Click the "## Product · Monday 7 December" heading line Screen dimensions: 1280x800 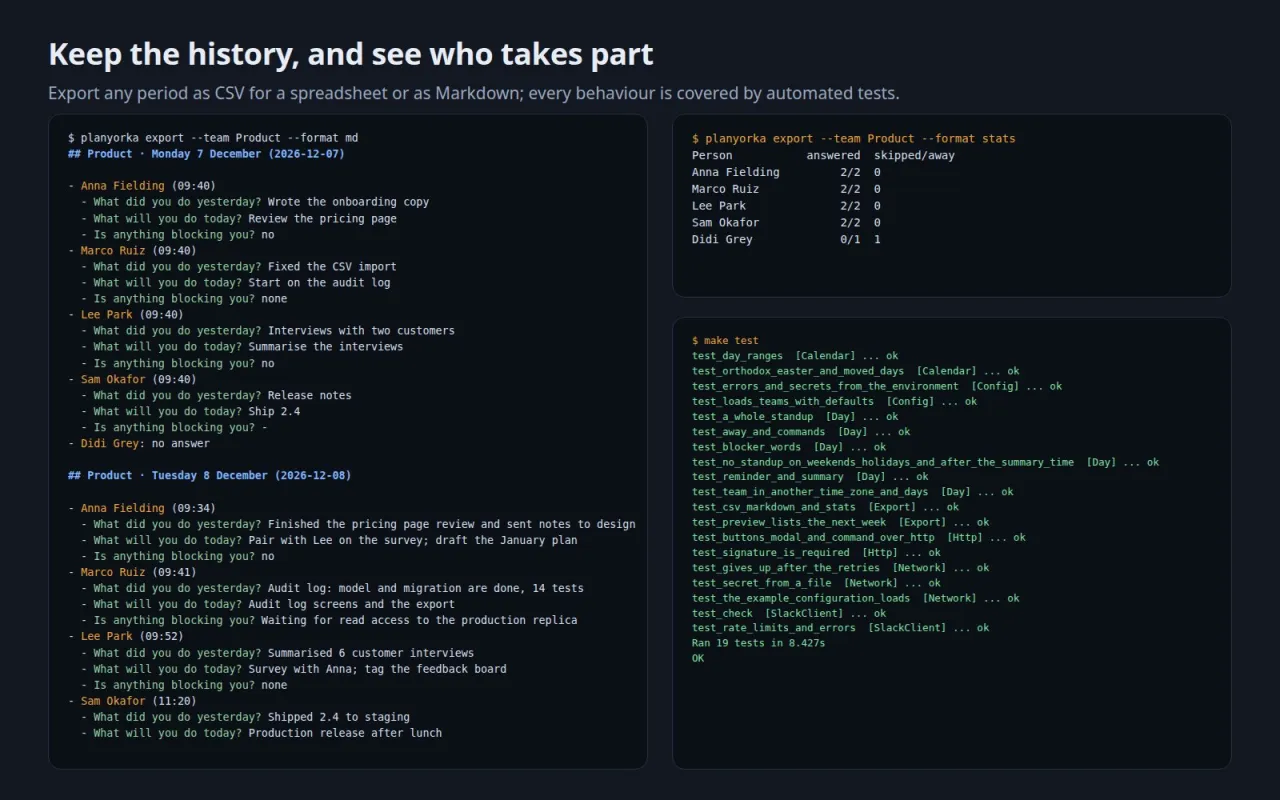tap(206, 154)
